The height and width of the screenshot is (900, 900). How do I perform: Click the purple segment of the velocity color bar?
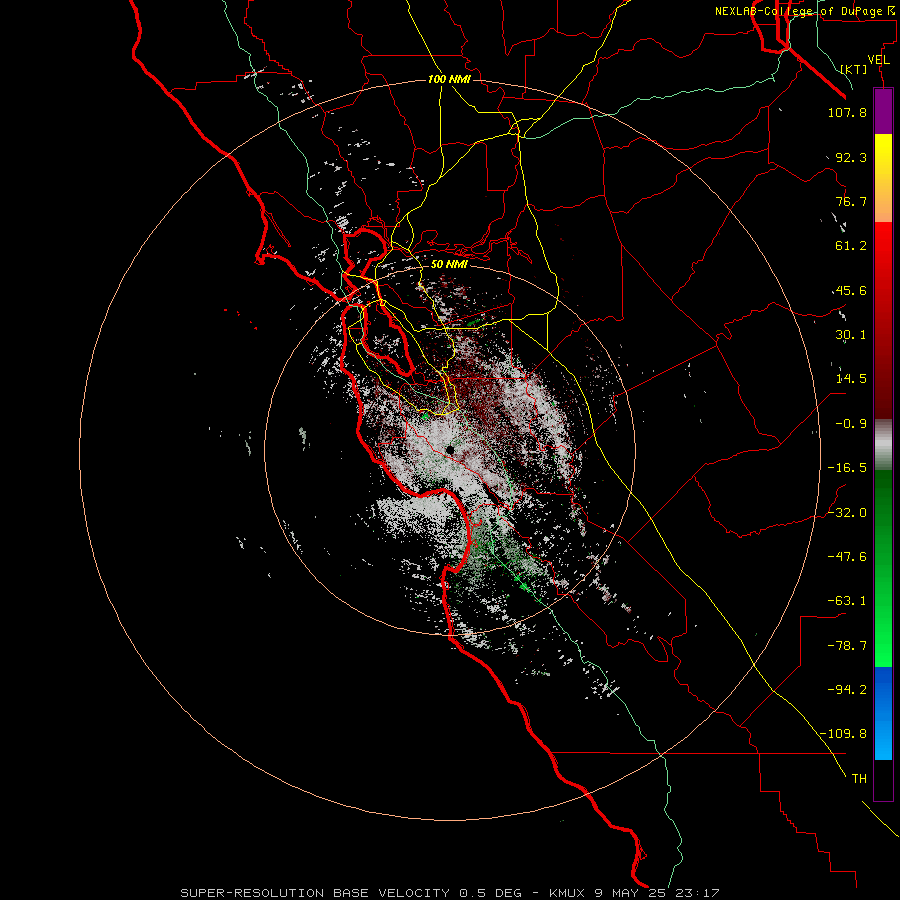click(x=883, y=111)
